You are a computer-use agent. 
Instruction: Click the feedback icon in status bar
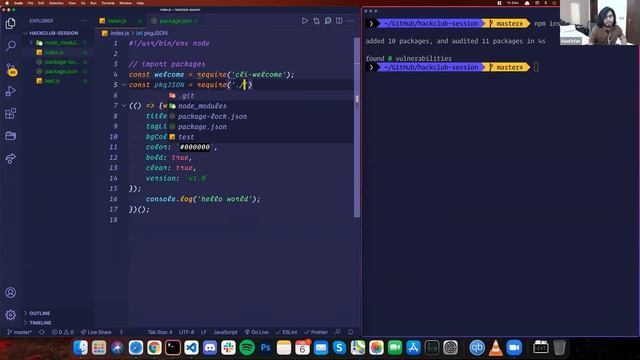[x=338, y=332]
